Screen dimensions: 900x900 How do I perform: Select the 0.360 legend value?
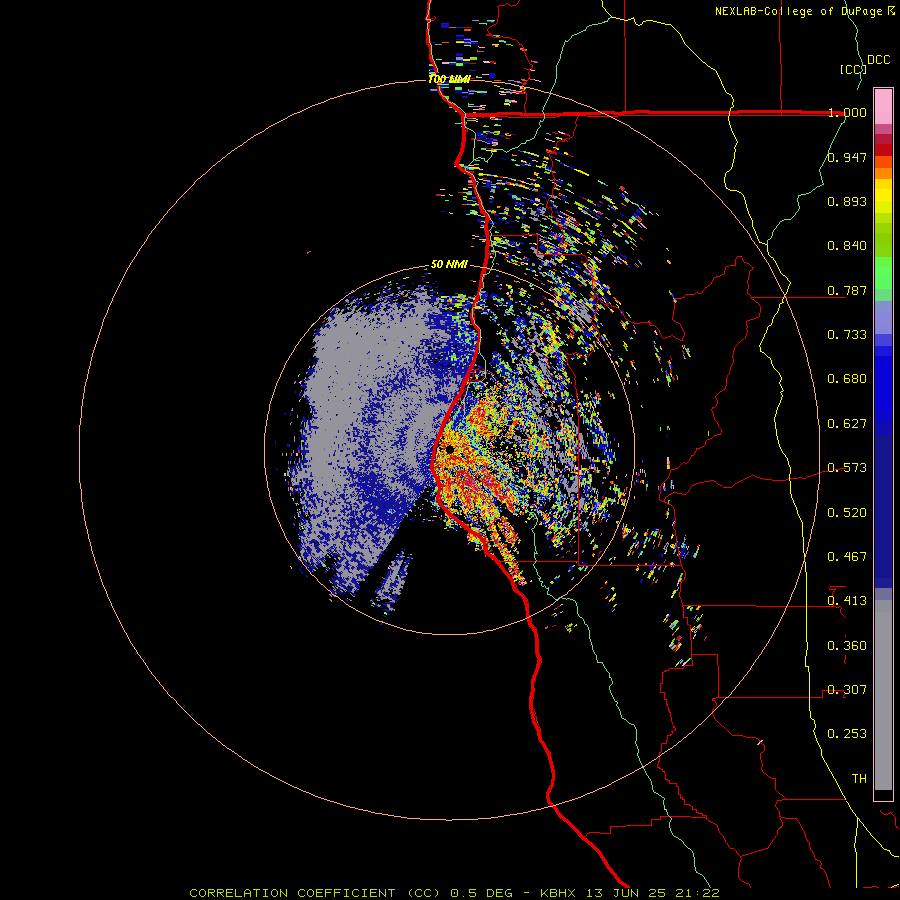pos(847,646)
